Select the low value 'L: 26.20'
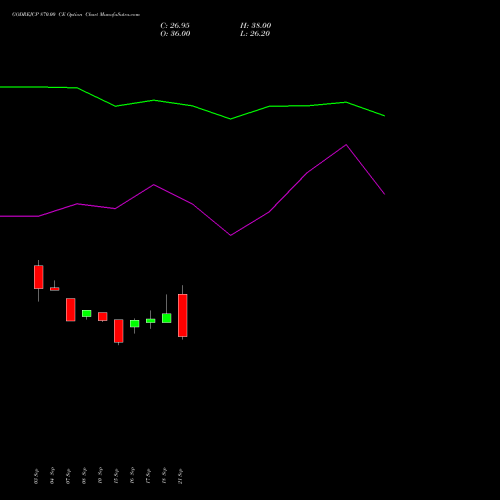 [x=255, y=33]
